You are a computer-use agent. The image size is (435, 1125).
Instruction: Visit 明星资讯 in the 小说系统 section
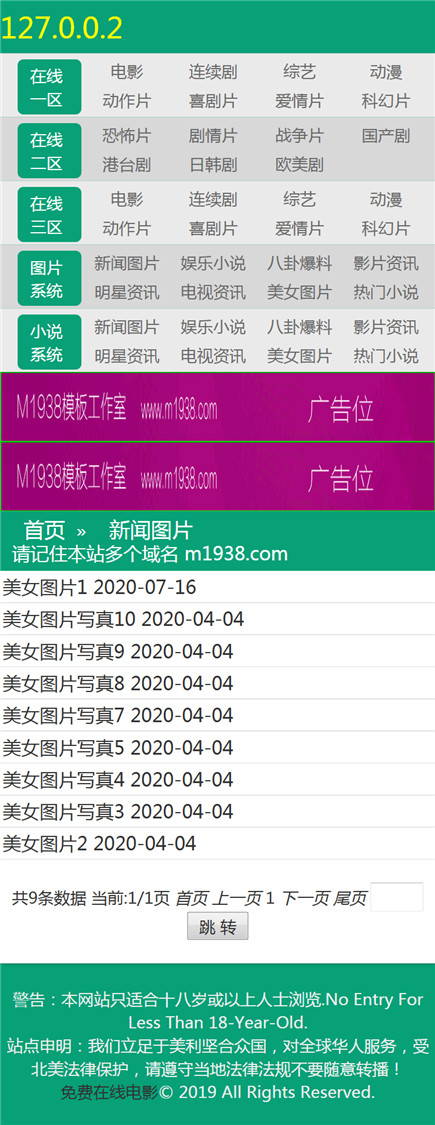[x=127, y=357]
